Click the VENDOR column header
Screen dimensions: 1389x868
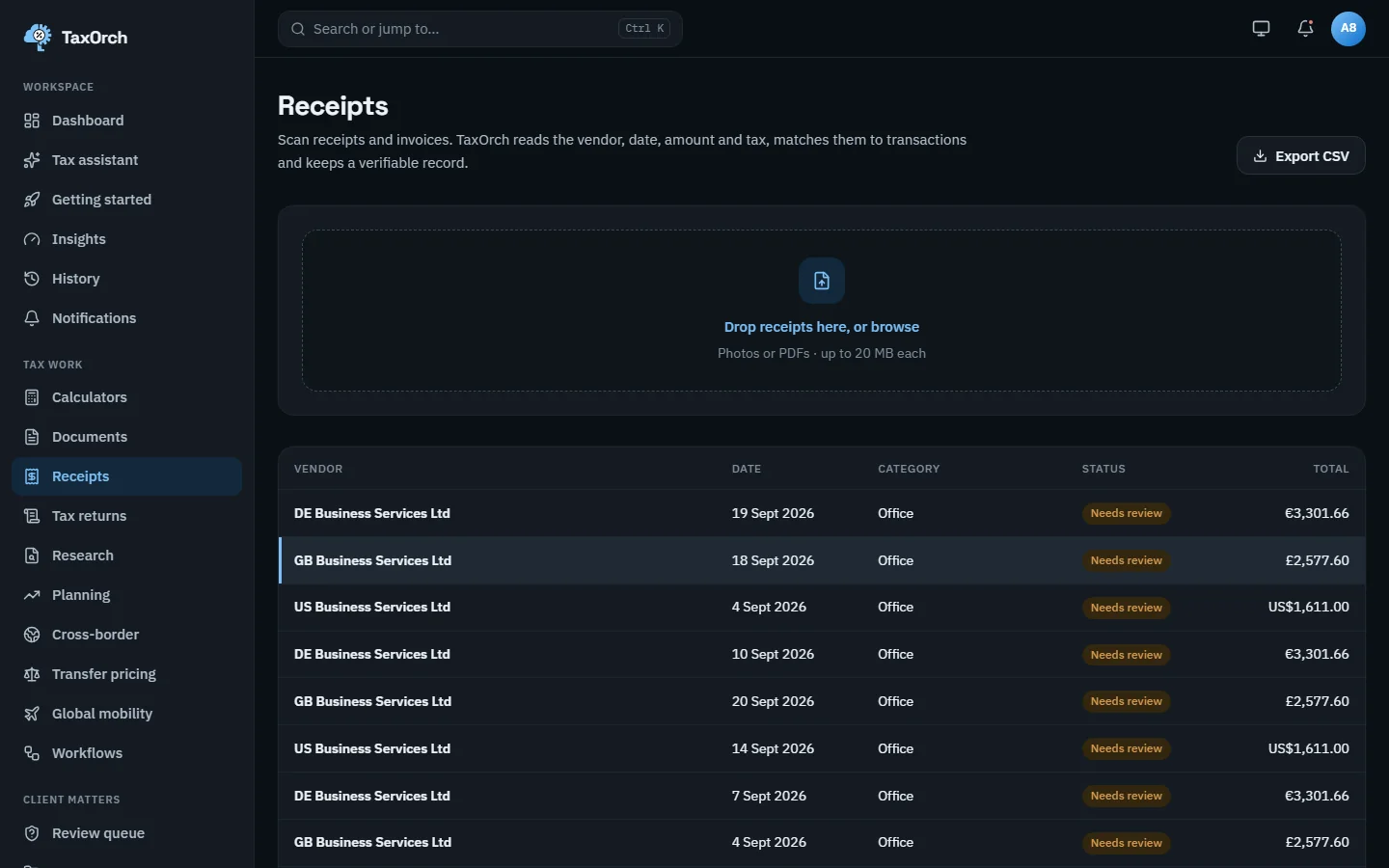[x=318, y=469]
